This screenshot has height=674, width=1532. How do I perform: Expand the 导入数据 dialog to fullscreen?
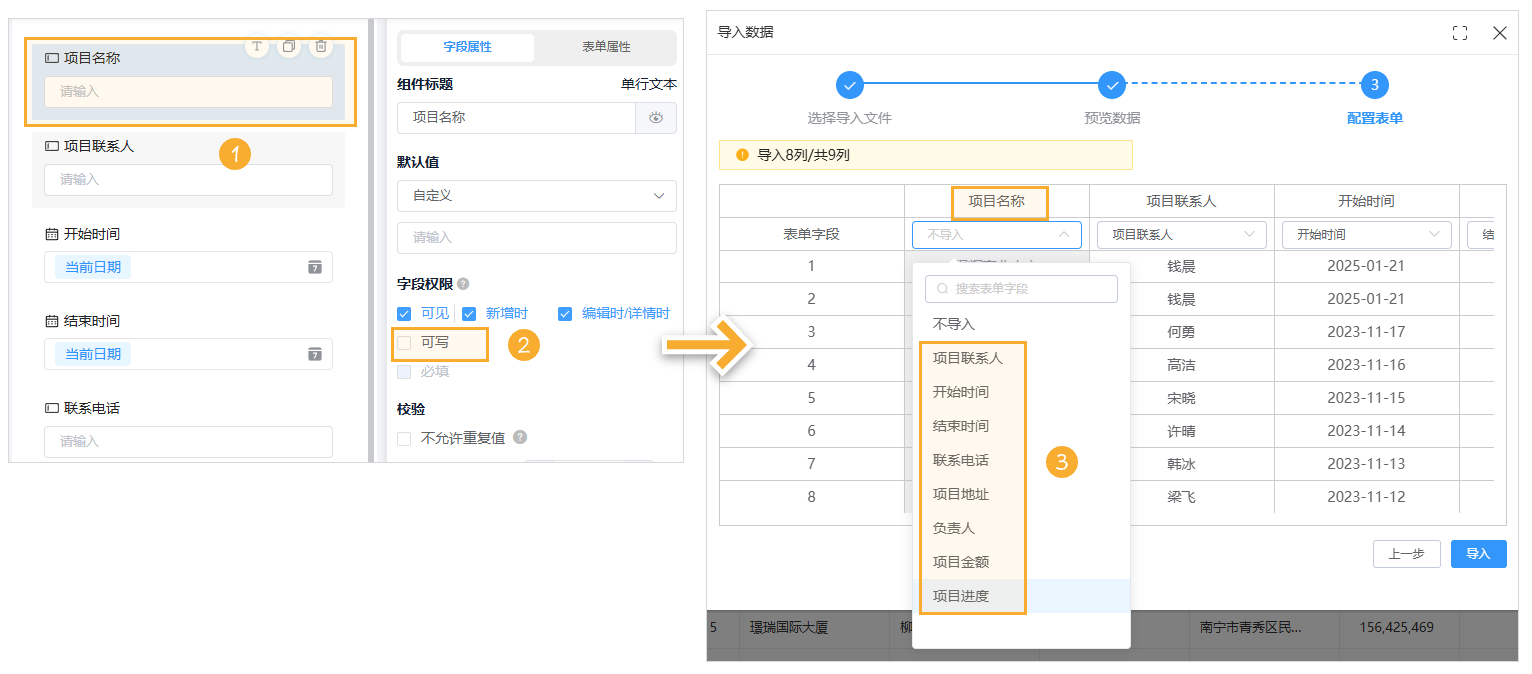(x=1459, y=32)
